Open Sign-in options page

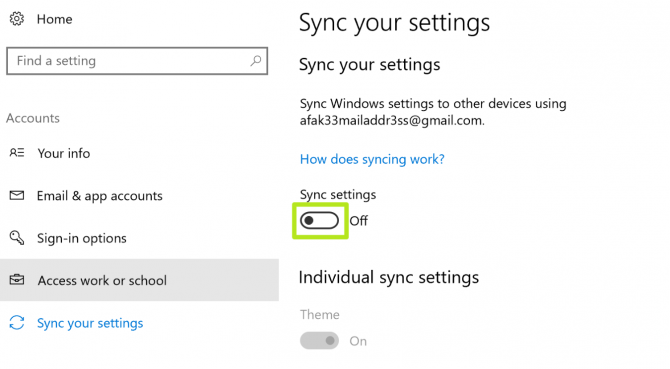pos(82,238)
